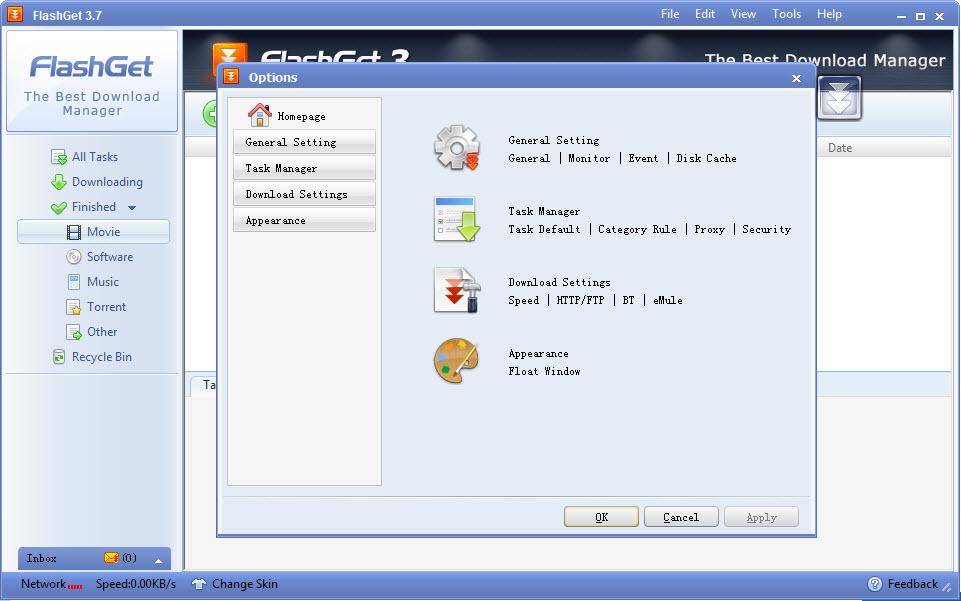Click the Task Manager list icon

(x=457, y=219)
